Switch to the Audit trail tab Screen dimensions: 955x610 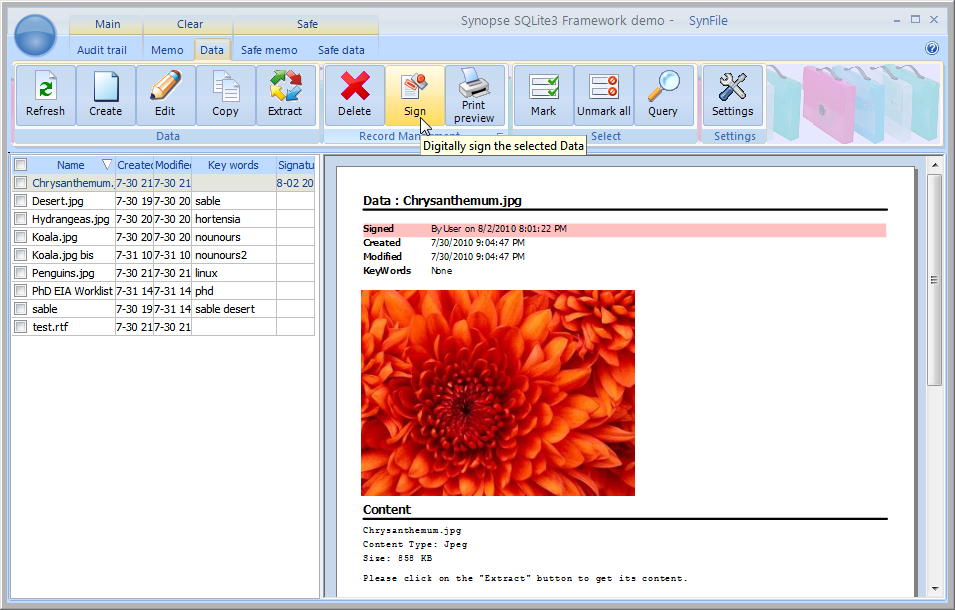(102, 50)
